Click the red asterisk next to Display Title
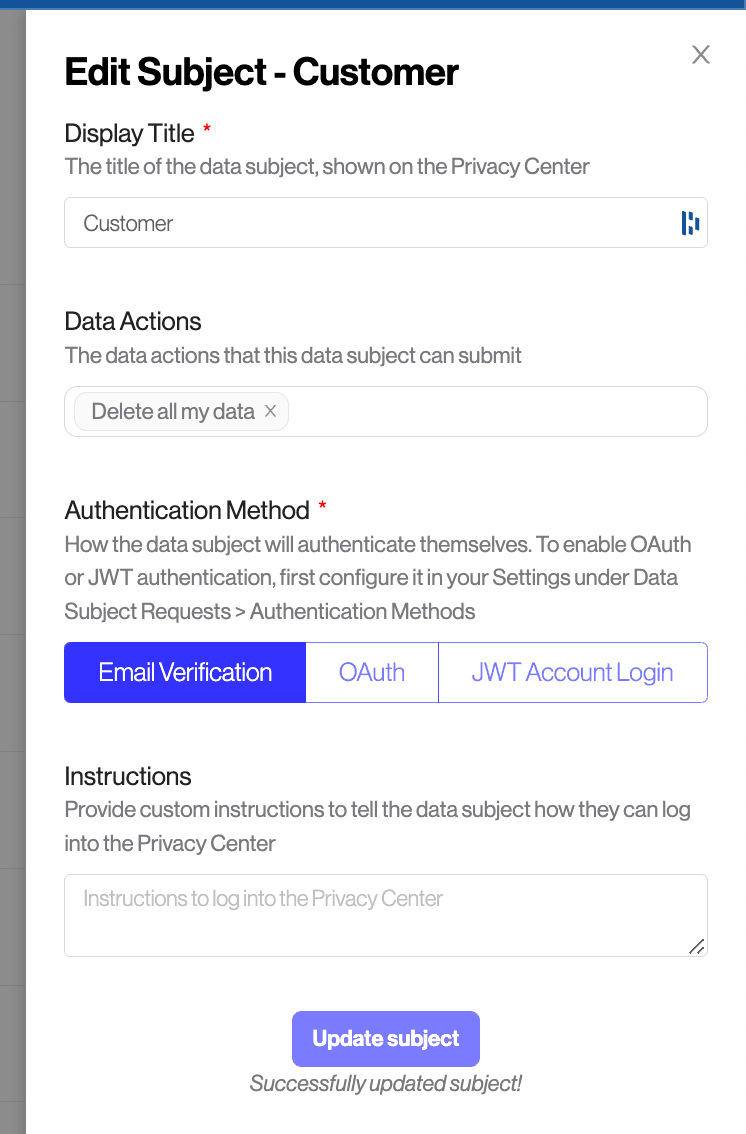 coord(206,128)
